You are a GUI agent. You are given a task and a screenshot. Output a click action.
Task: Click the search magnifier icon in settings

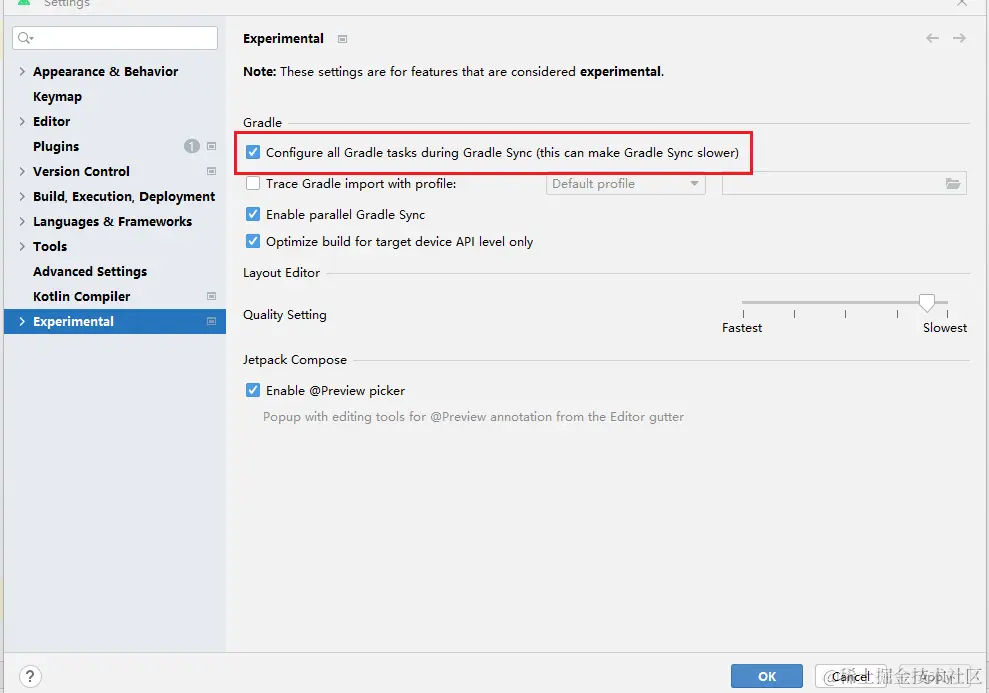click(x=25, y=38)
